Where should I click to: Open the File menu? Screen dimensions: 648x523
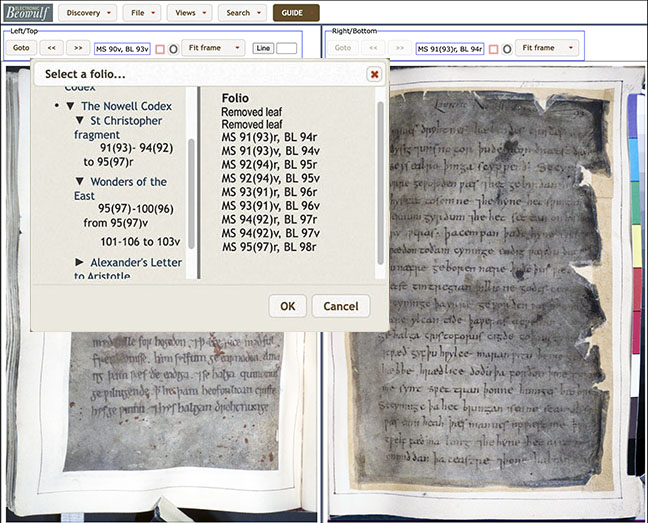(142, 13)
